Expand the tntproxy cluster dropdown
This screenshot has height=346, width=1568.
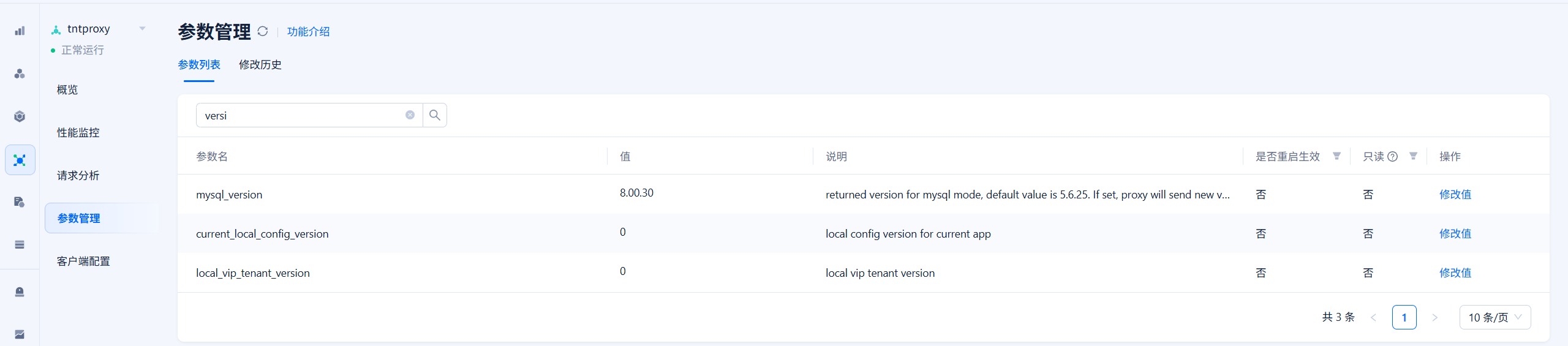142,29
